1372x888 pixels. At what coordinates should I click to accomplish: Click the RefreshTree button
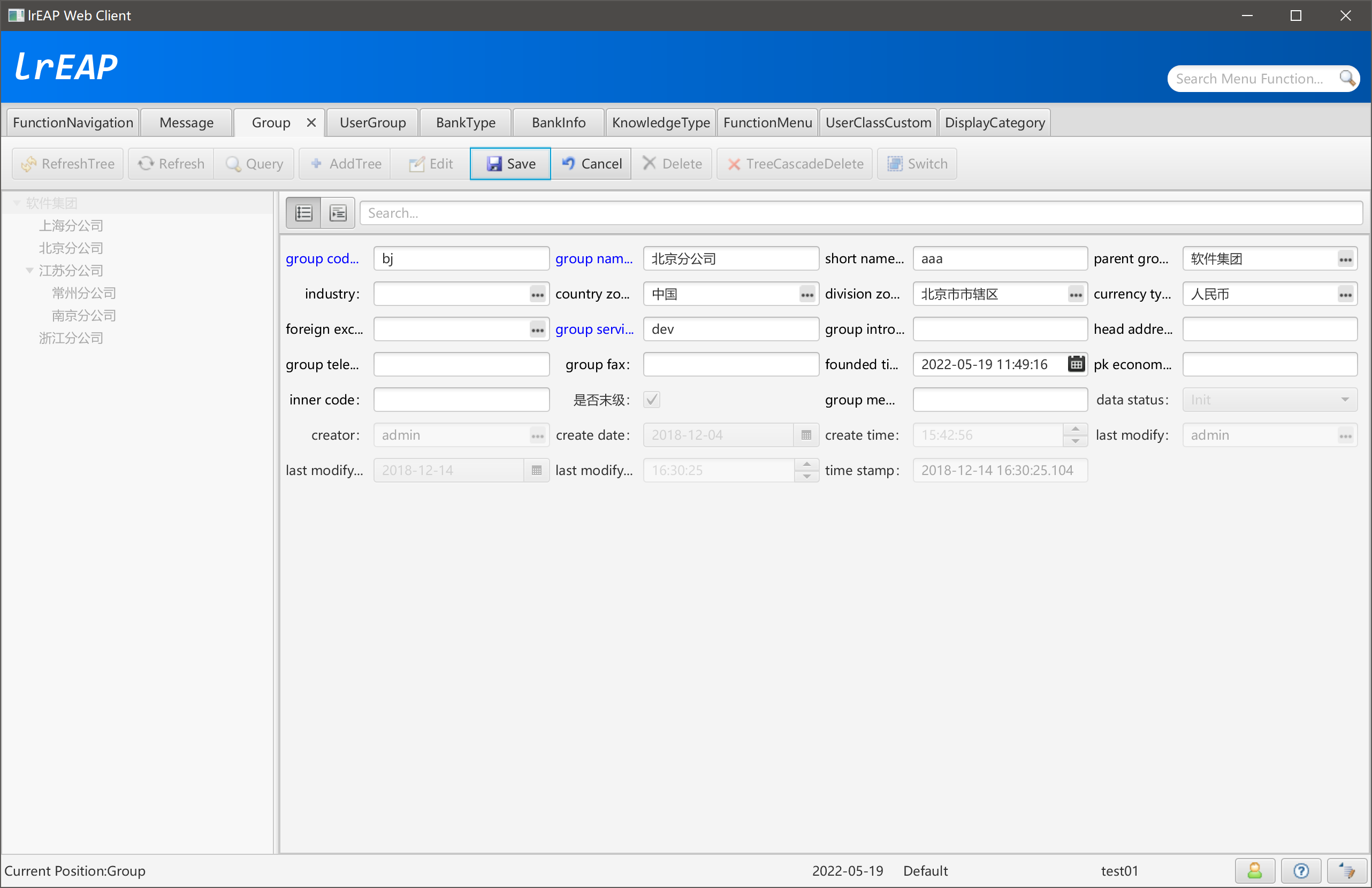click(x=68, y=164)
